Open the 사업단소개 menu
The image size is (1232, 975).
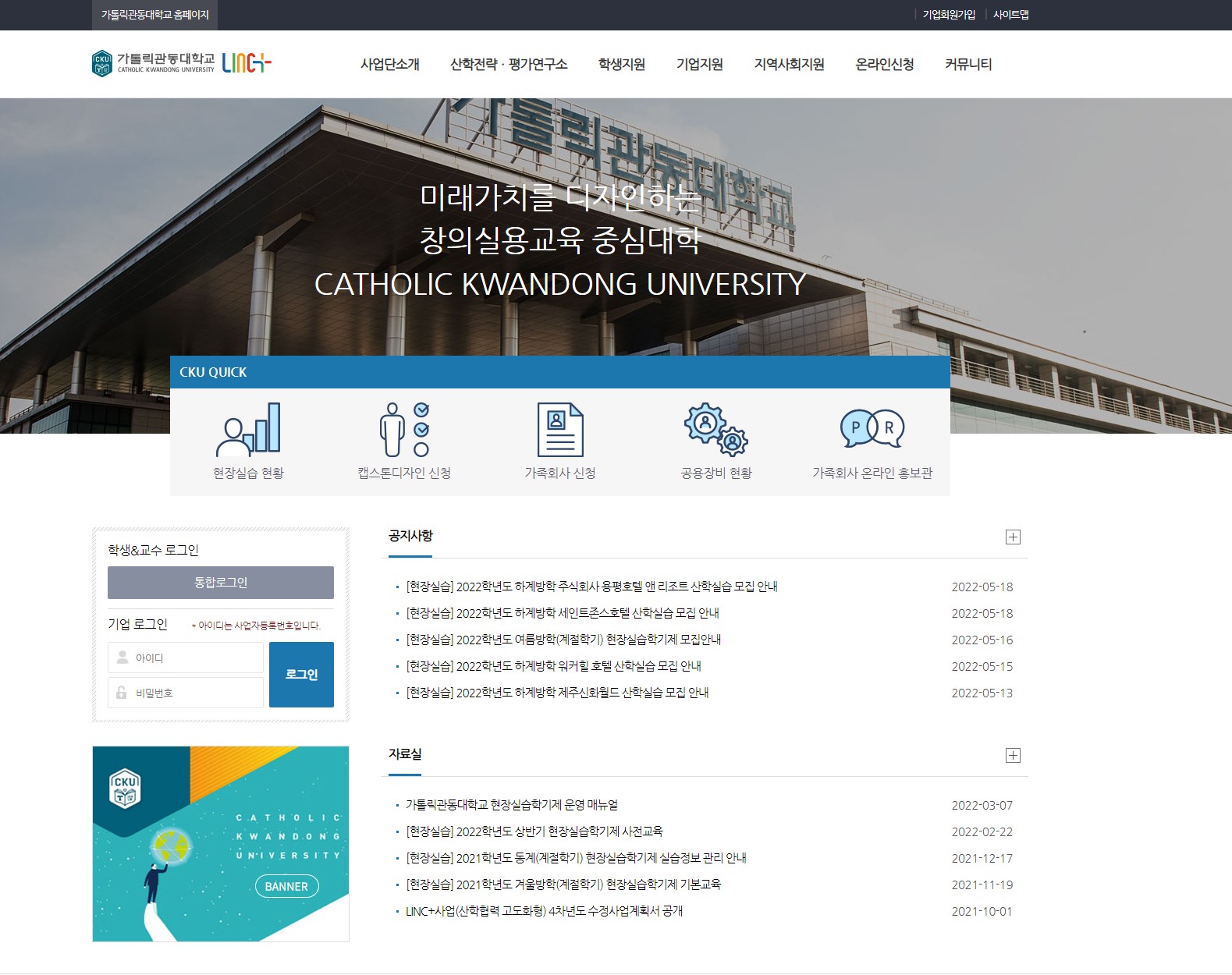pos(390,65)
